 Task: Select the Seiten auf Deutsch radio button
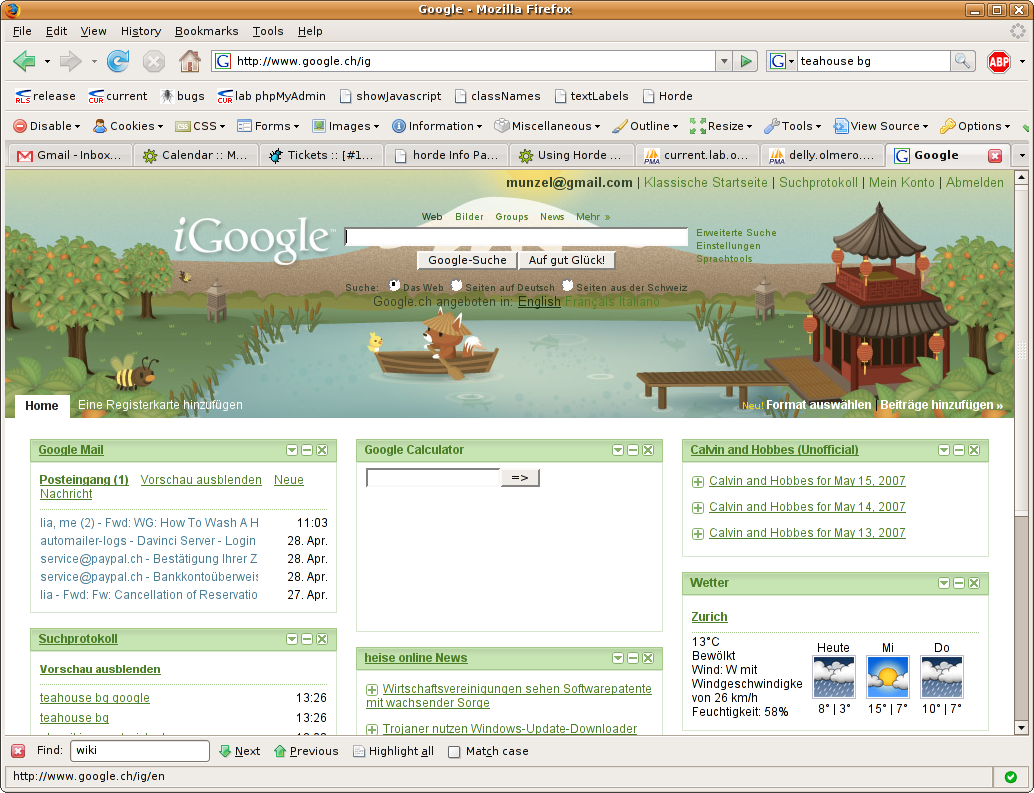point(456,285)
